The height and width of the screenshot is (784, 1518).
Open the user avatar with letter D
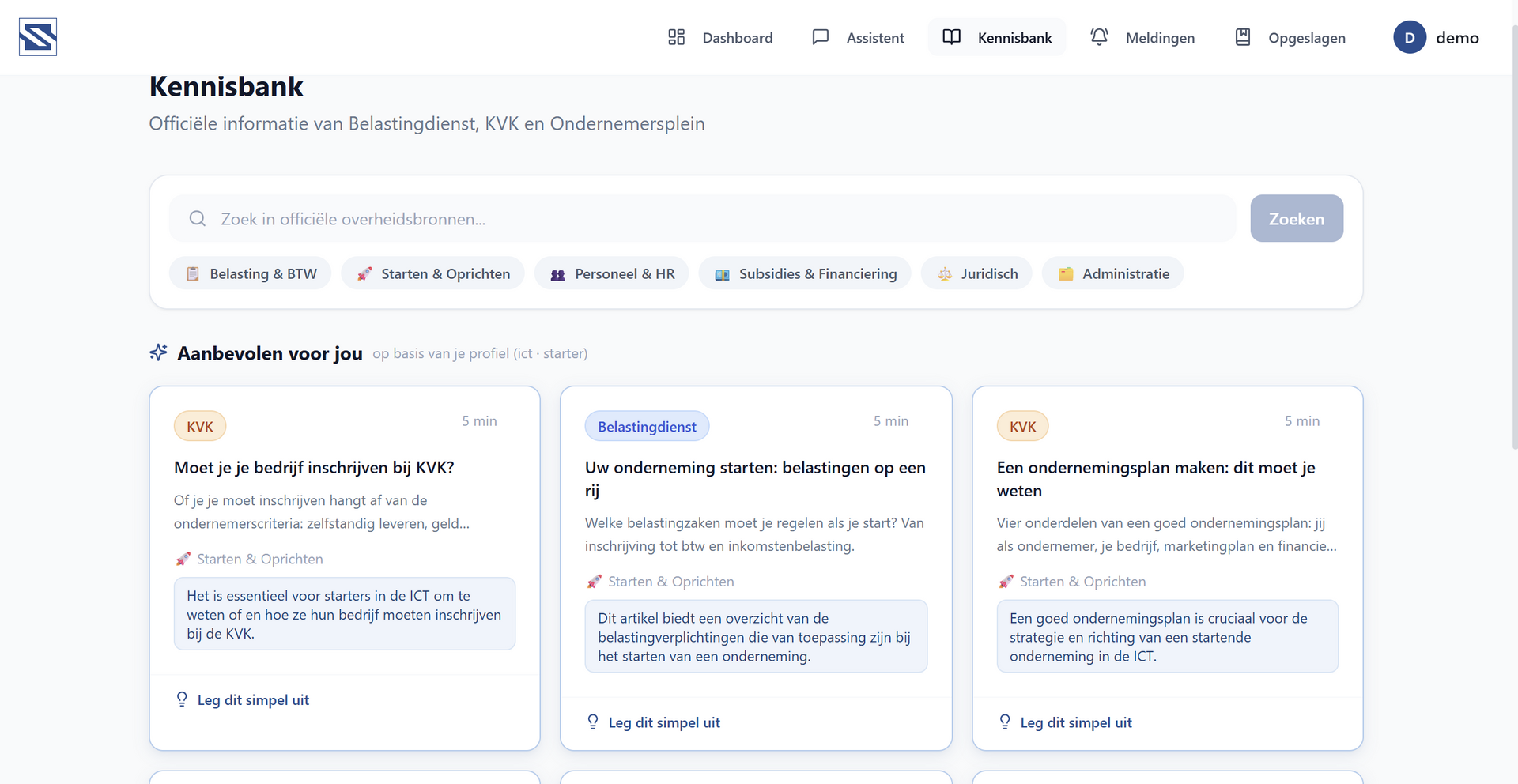pyautogui.click(x=1410, y=37)
